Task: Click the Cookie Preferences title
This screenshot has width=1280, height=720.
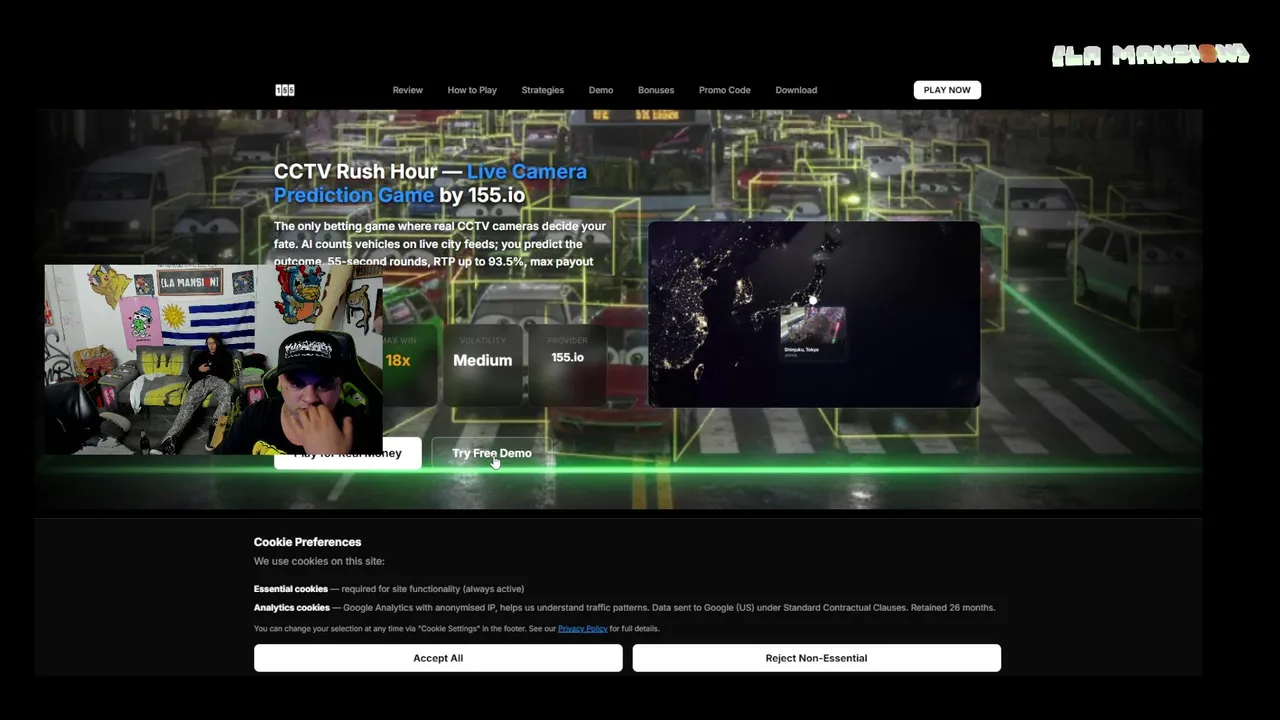Action: point(307,542)
